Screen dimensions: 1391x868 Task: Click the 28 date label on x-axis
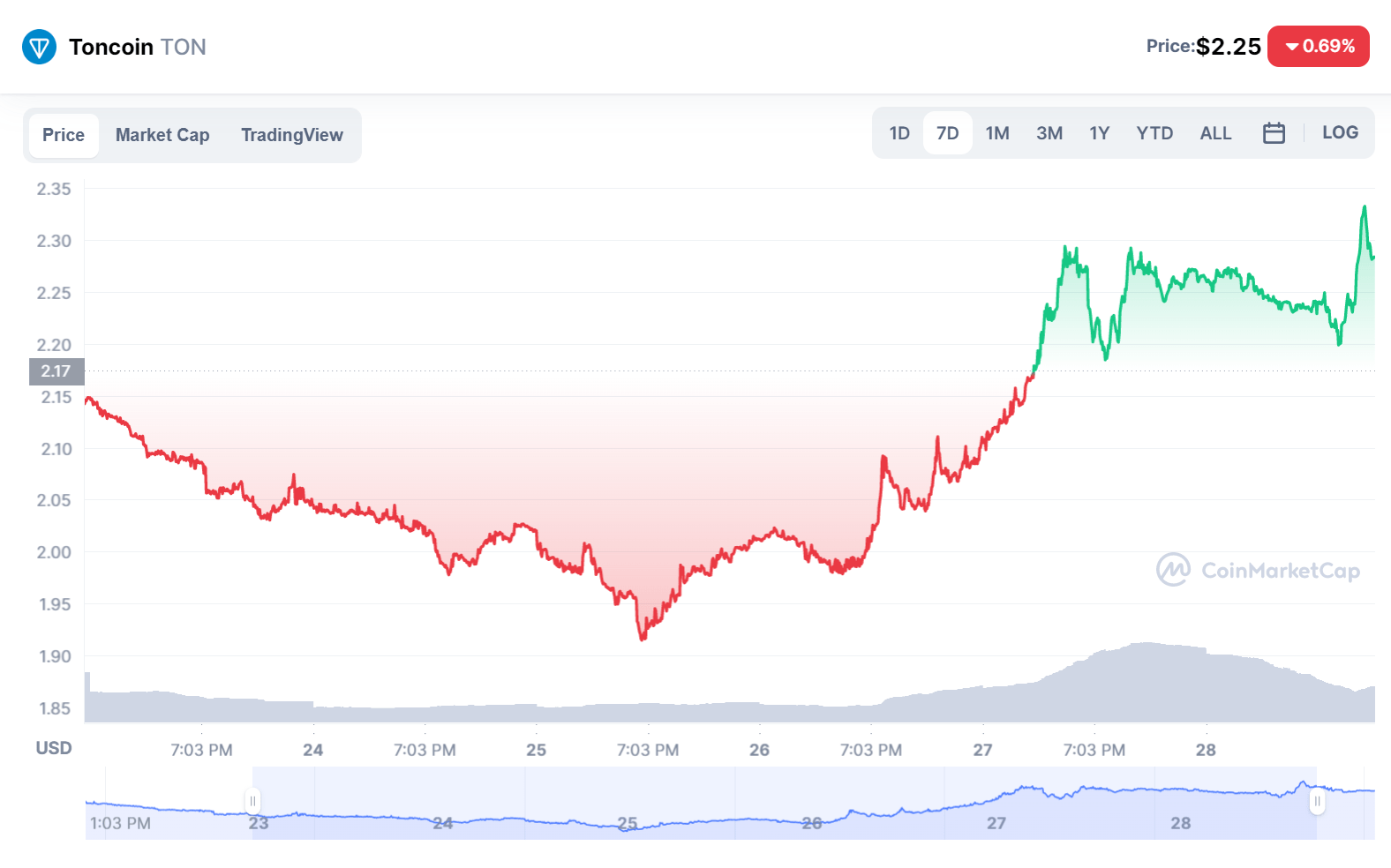pos(1206,750)
